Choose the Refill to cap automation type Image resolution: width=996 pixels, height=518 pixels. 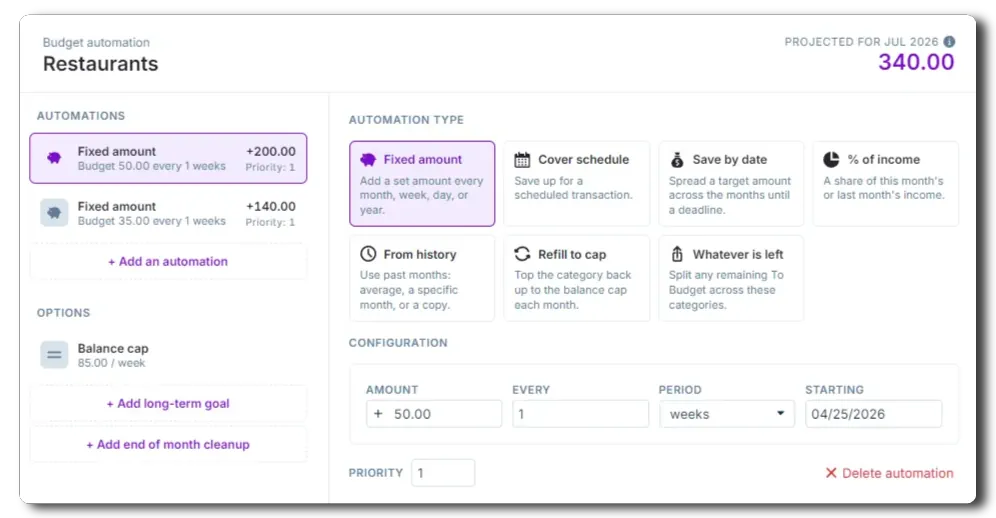tap(577, 278)
